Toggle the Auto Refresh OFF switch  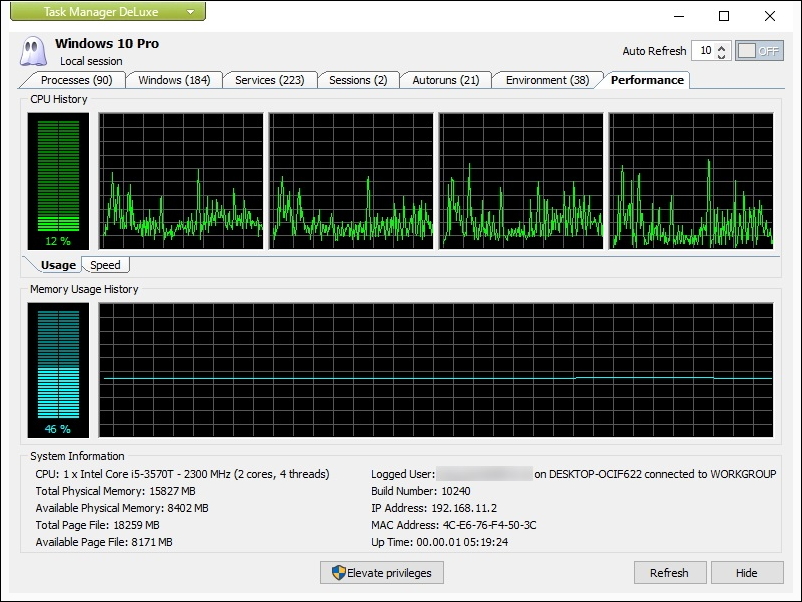tap(759, 51)
